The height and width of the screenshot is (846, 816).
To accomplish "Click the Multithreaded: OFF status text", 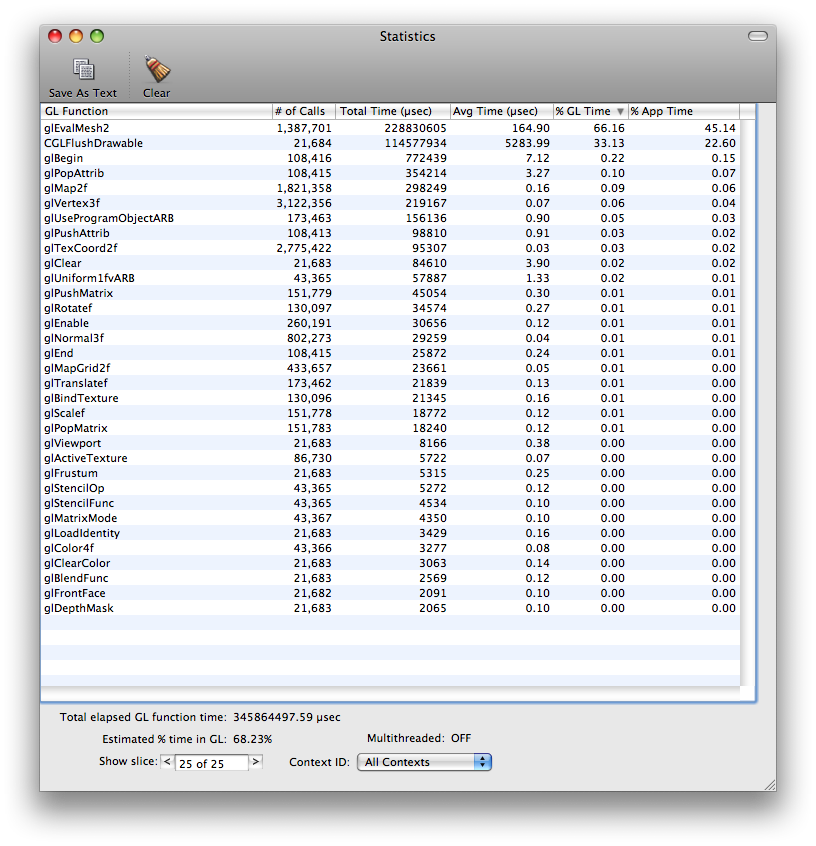I will (419, 738).
